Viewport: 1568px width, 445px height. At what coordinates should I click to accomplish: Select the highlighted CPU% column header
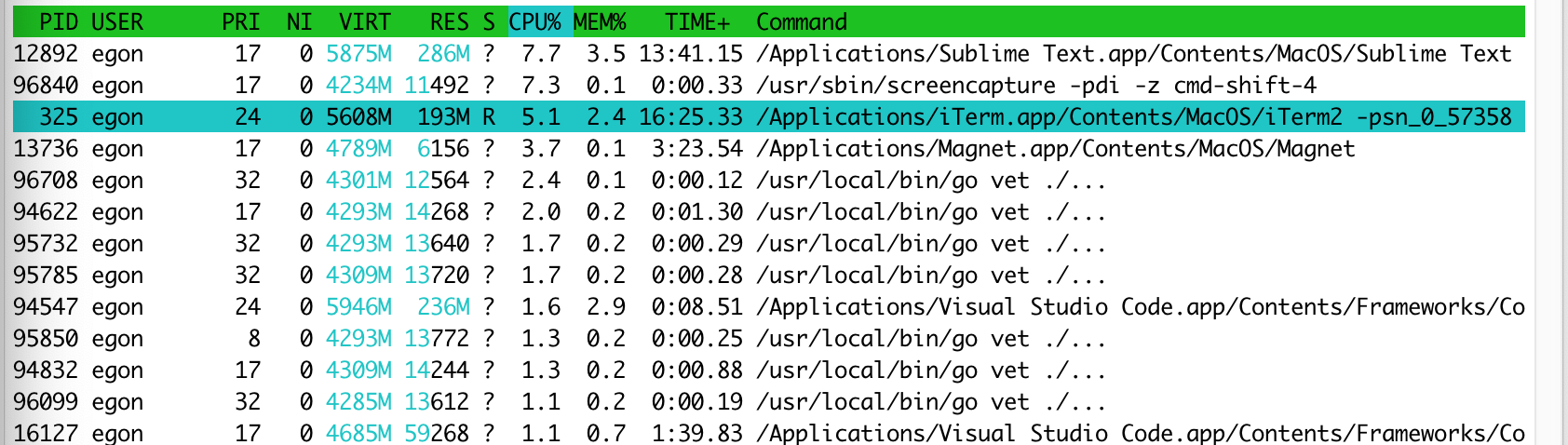535,21
